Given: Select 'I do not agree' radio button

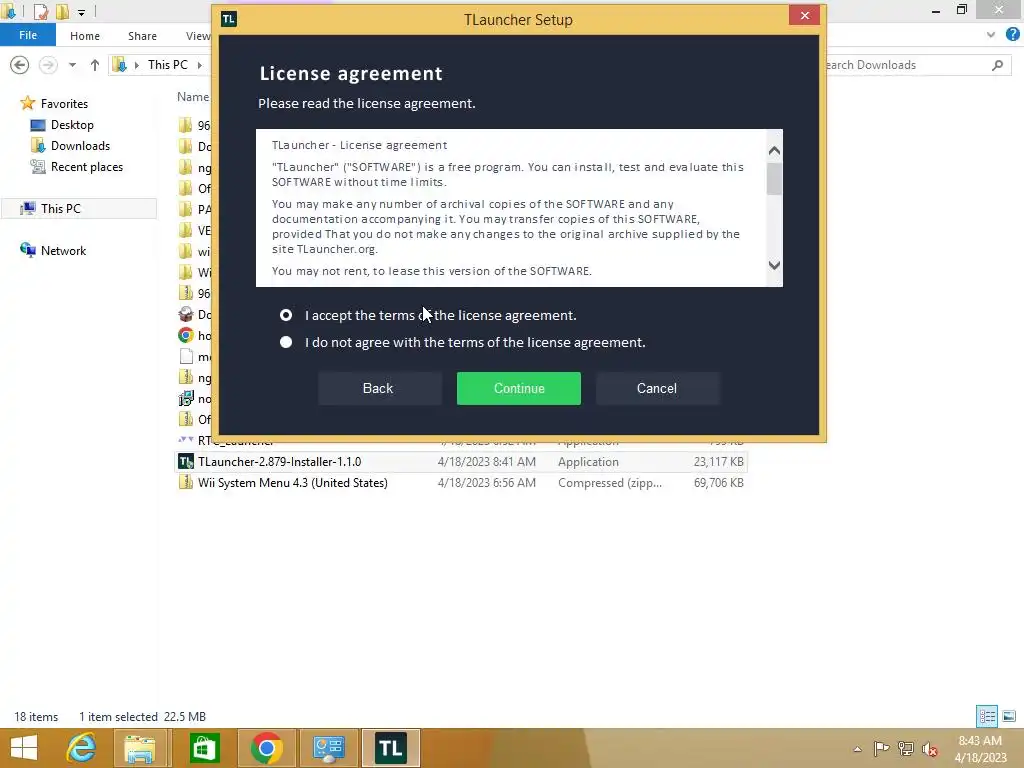Looking at the screenshot, I should [x=286, y=342].
